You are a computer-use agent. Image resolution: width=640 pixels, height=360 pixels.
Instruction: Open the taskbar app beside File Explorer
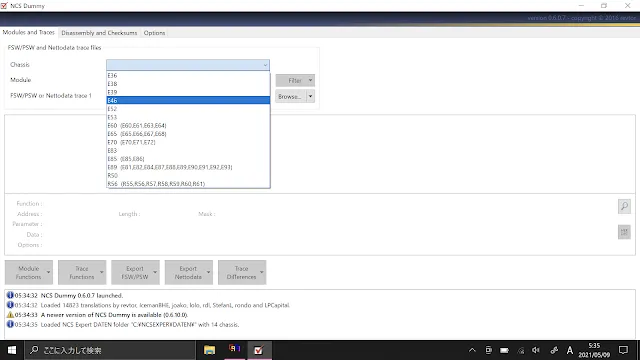(x=234, y=350)
